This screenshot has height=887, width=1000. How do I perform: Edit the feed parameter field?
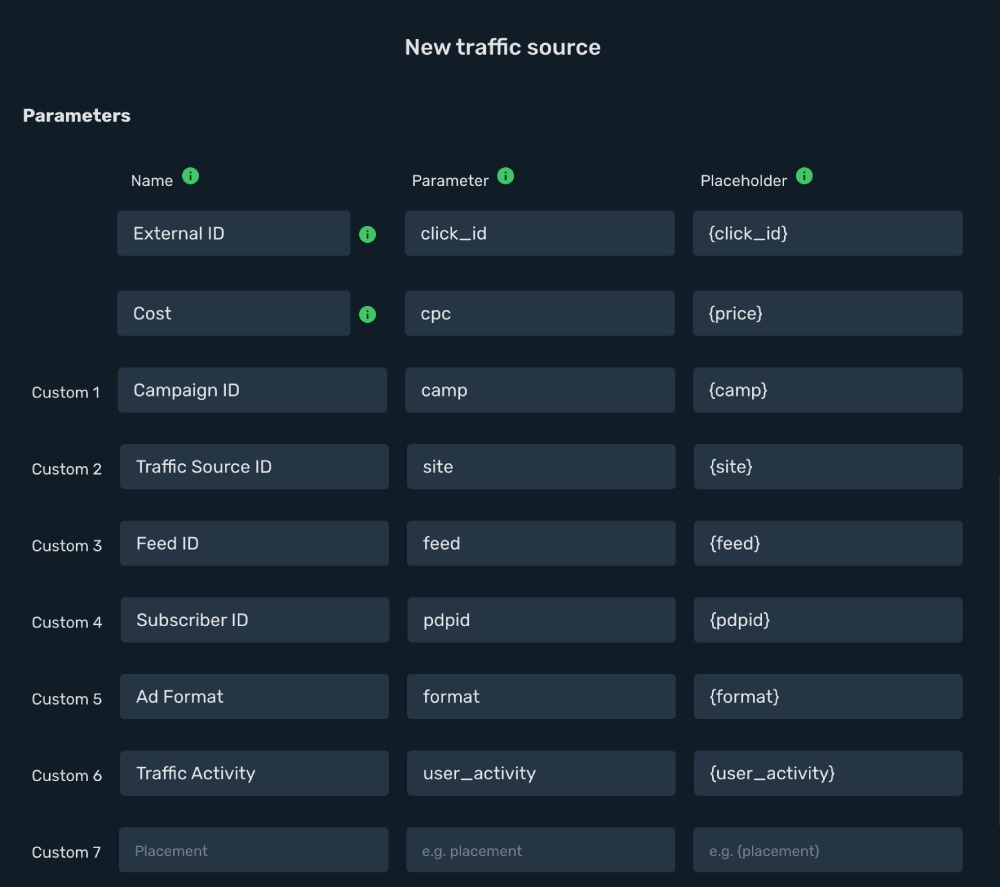pyautogui.click(x=541, y=543)
